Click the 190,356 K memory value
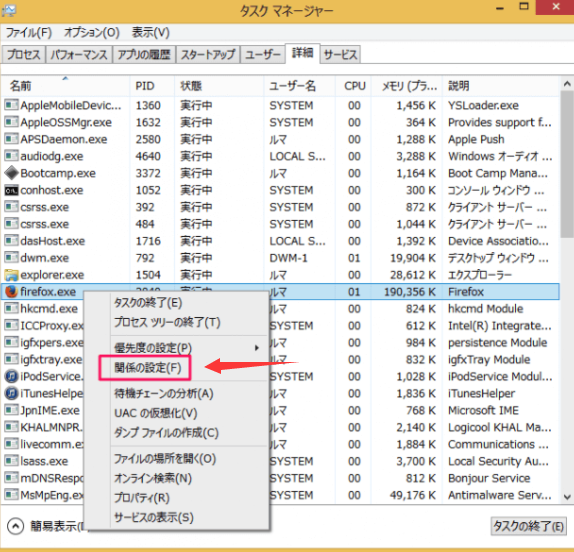 tap(410, 292)
